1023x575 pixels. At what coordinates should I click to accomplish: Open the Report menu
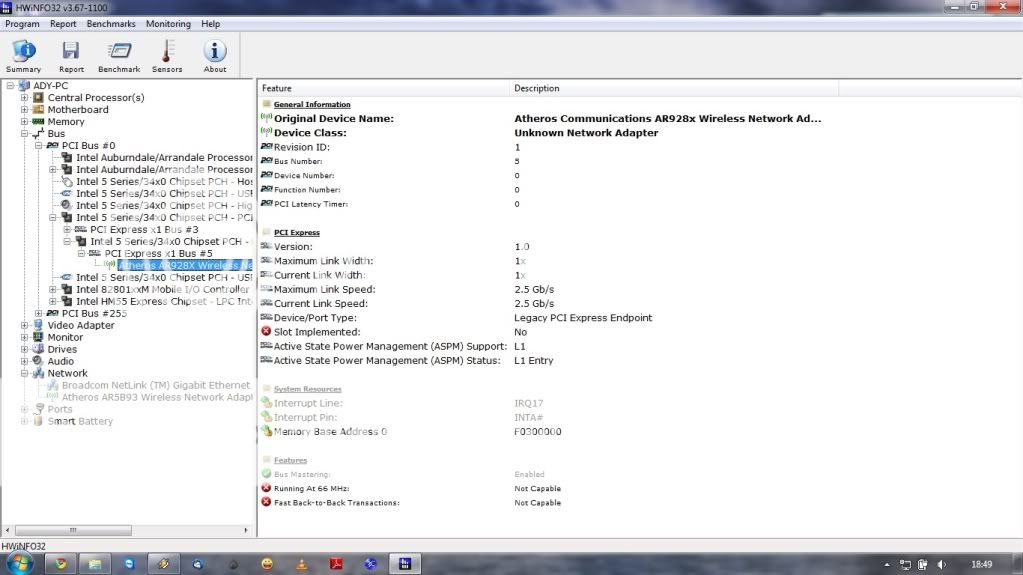pos(63,23)
